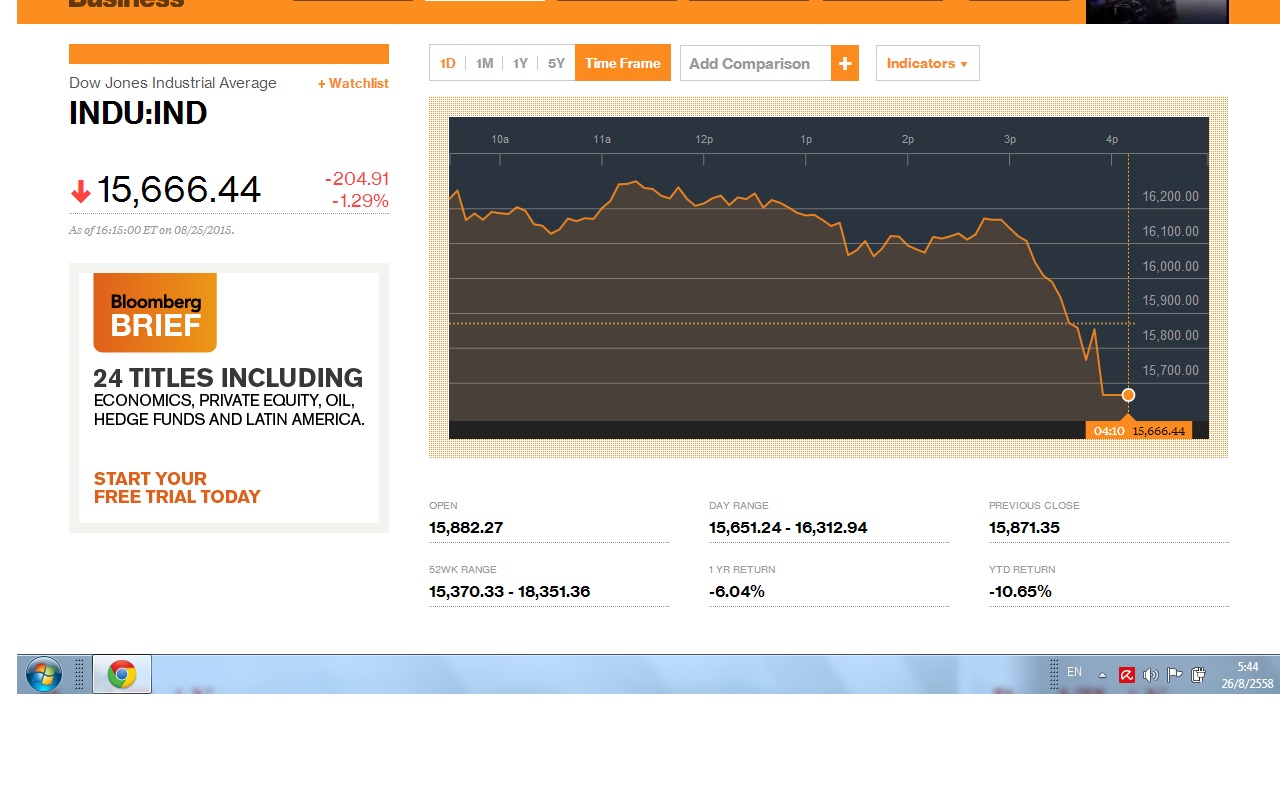Click the Bloomberg Brief logo

point(155,313)
